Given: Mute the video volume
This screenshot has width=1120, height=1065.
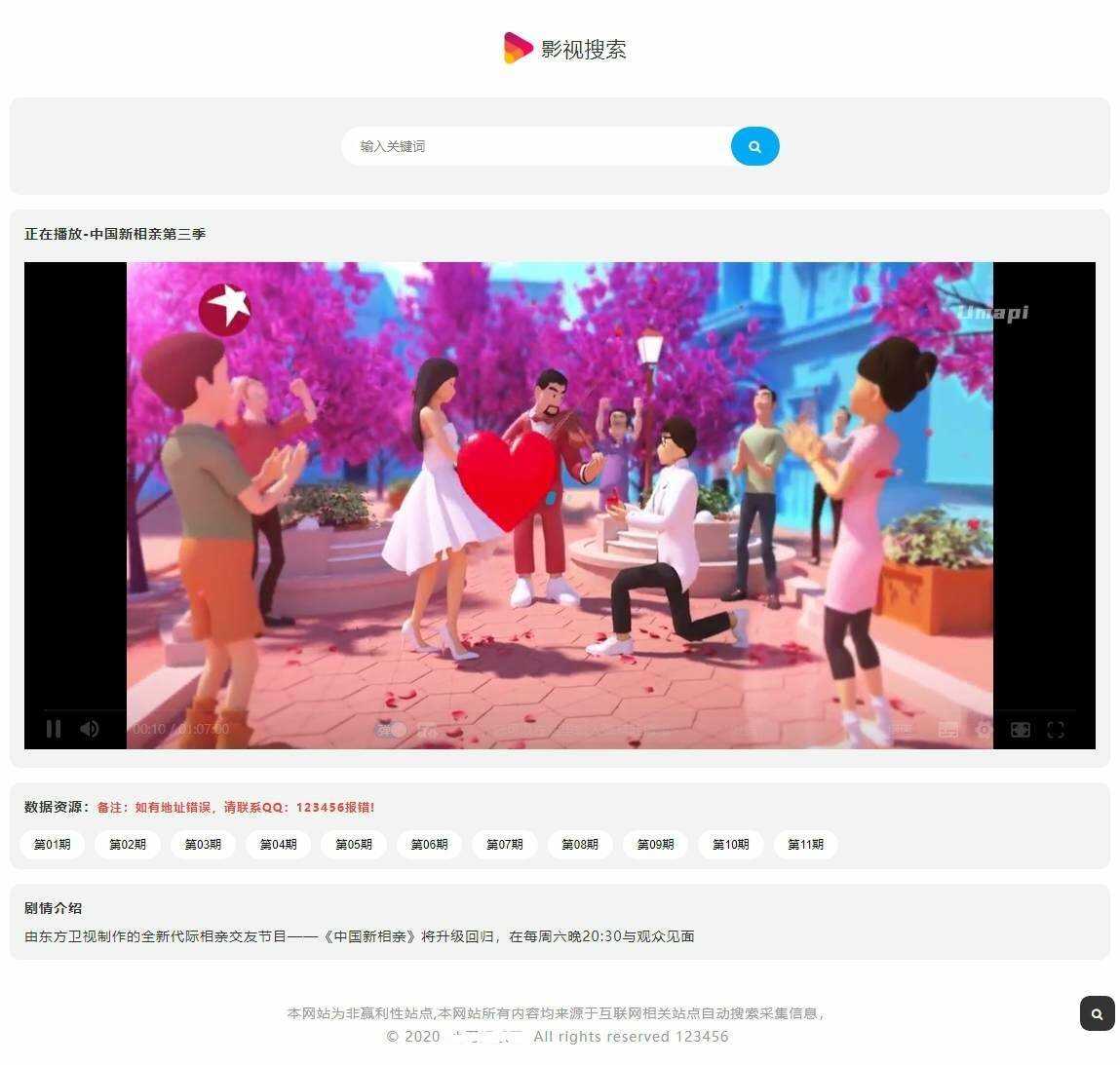Looking at the screenshot, I should coord(89,729).
